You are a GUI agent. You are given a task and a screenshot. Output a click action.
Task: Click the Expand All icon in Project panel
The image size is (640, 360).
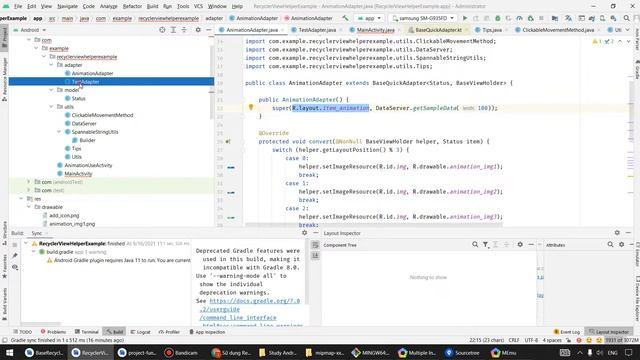(173, 30)
